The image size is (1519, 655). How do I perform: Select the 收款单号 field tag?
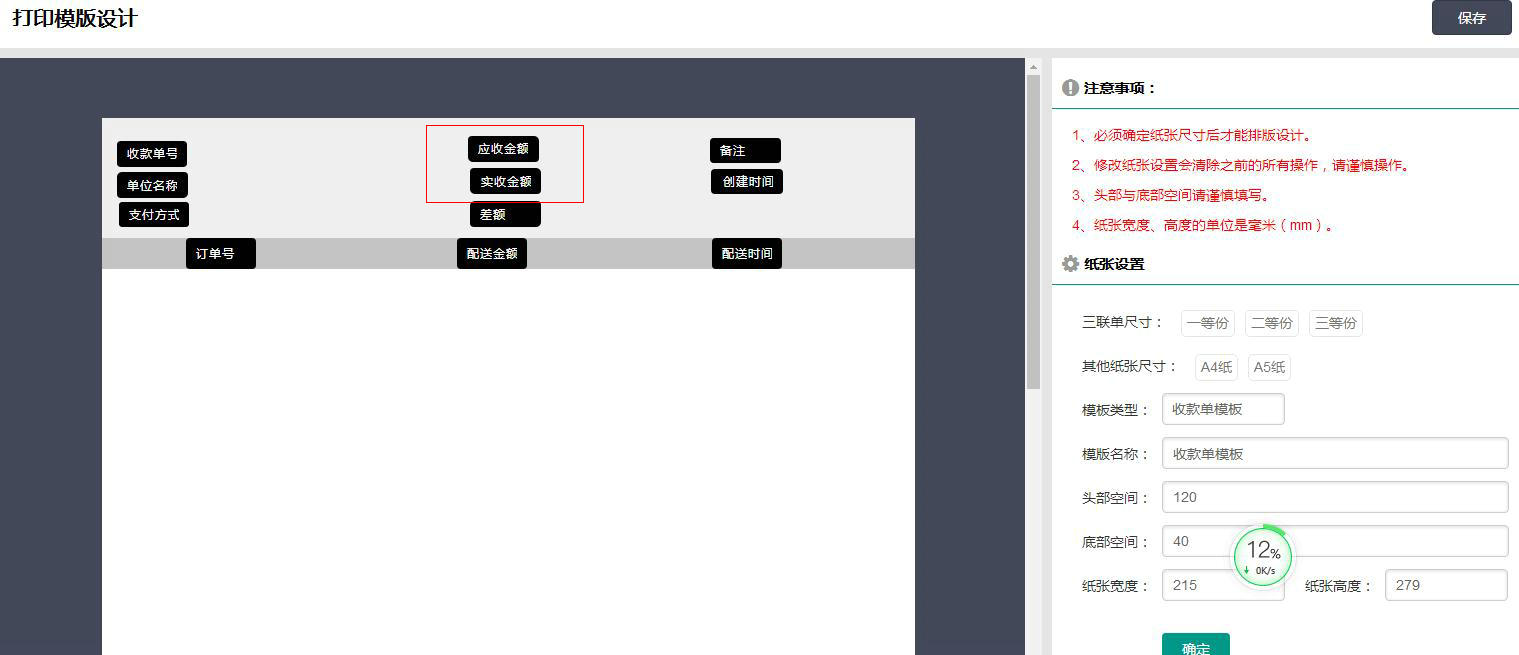152,154
